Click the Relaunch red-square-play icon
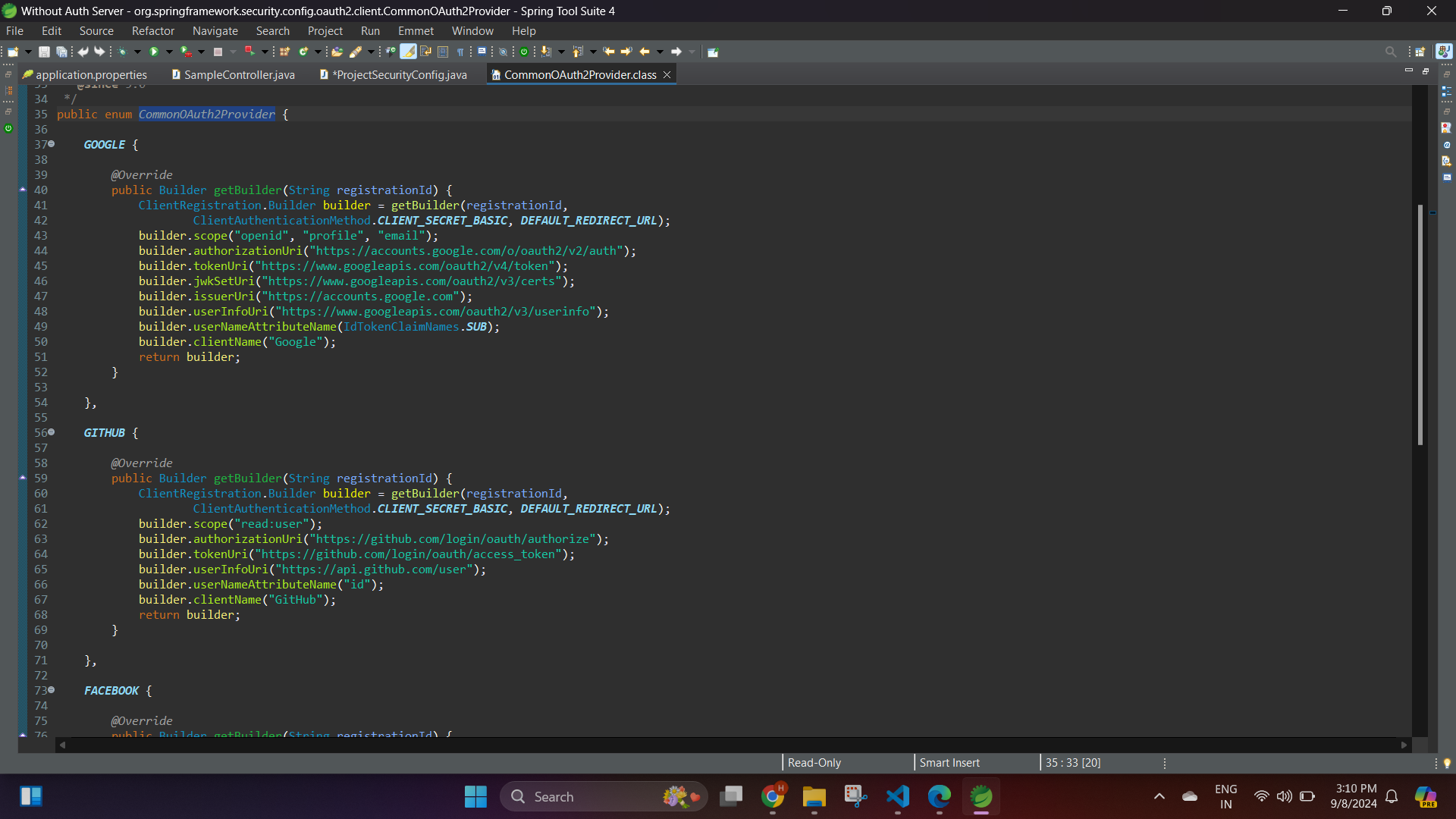Image resolution: width=1456 pixels, height=819 pixels. click(x=249, y=52)
